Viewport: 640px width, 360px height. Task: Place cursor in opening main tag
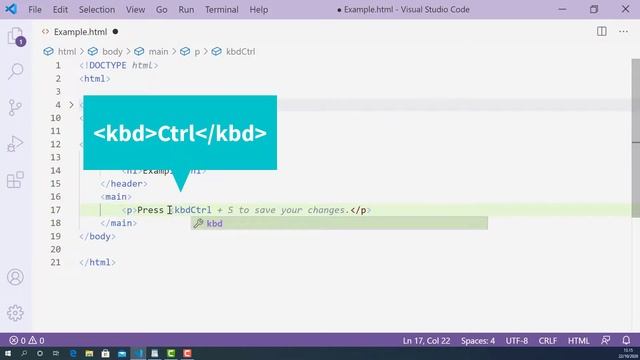tap(116, 197)
